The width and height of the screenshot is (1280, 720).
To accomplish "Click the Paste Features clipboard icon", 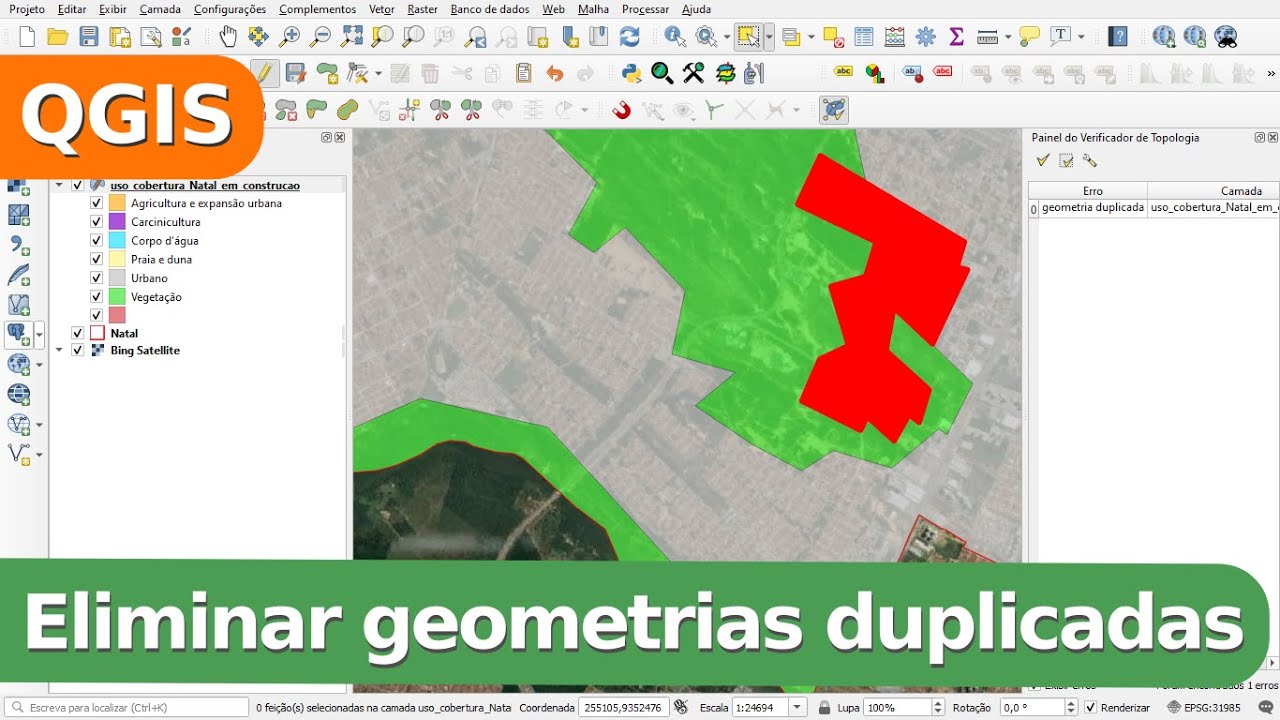I will 524,73.
